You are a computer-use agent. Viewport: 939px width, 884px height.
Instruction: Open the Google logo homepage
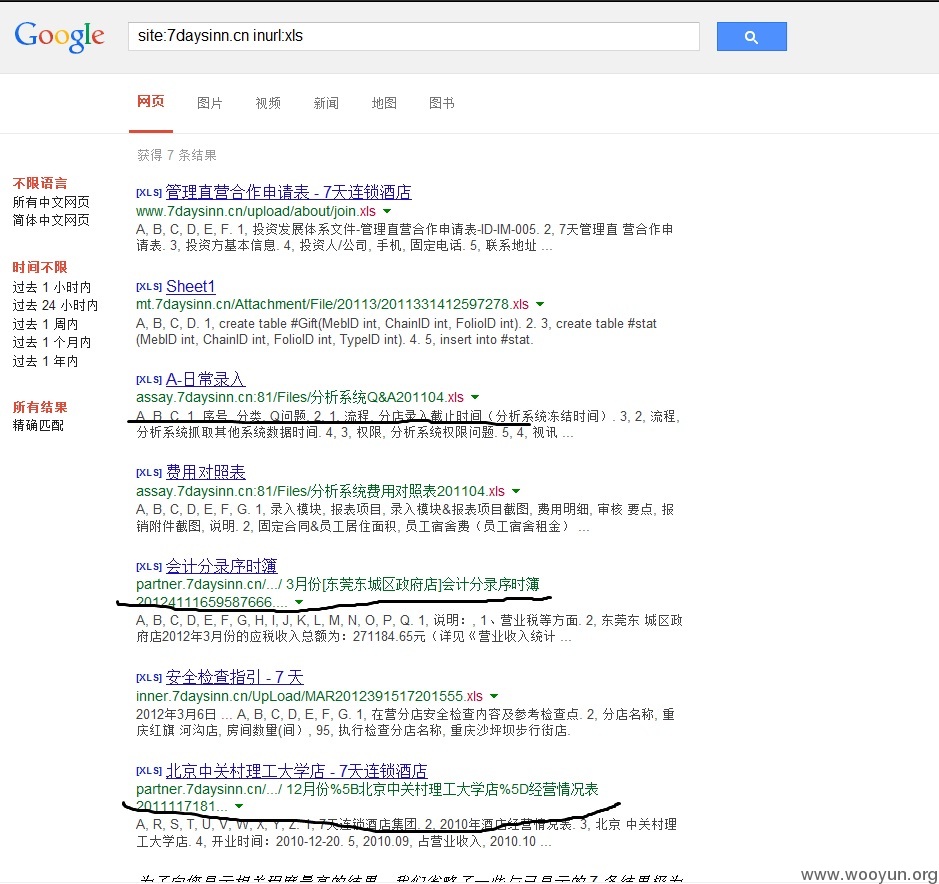(x=59, y=36)
